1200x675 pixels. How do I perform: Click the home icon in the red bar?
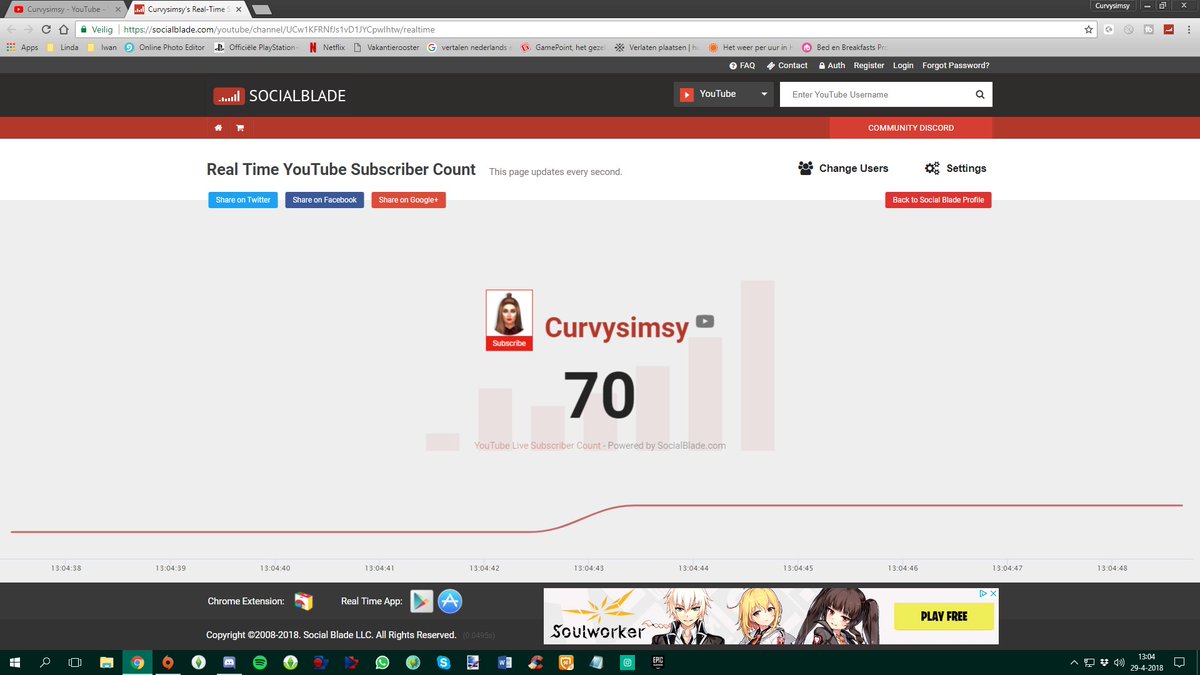[218, 128]
